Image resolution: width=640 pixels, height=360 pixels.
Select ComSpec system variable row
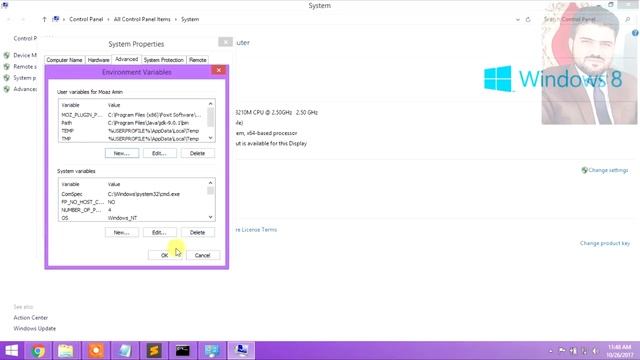coord(133,194)
